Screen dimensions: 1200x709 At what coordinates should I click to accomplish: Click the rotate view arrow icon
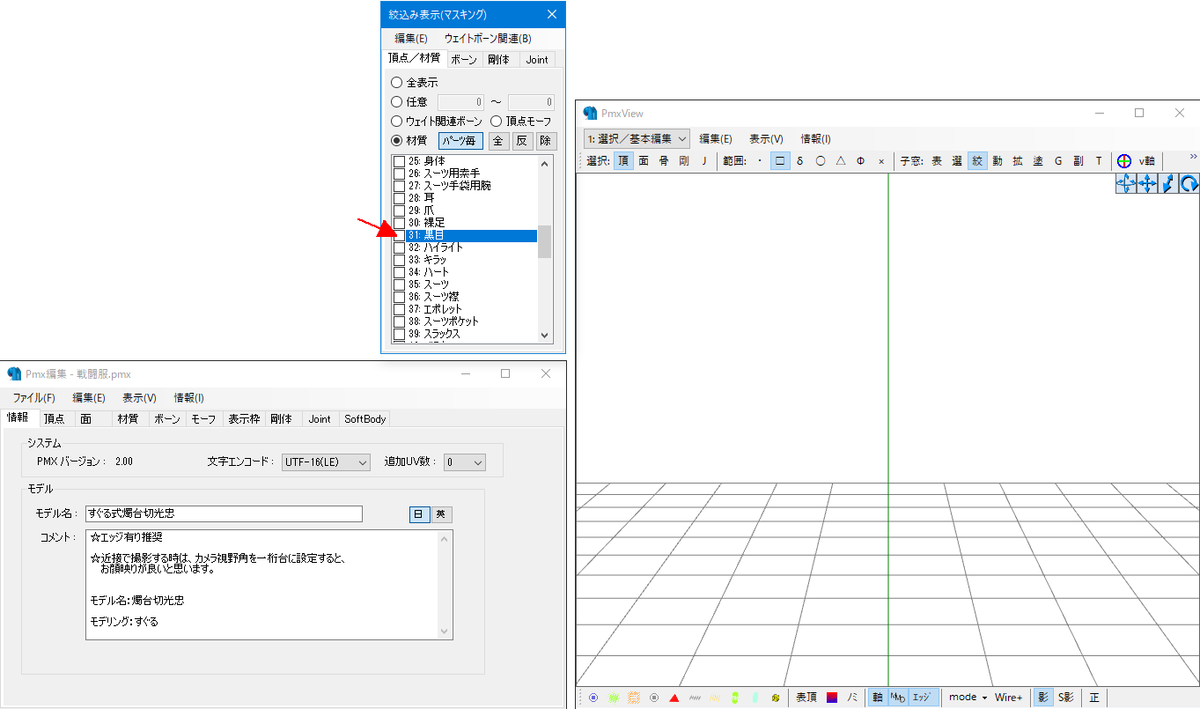pyautogui.click(x=1189, y=183)
